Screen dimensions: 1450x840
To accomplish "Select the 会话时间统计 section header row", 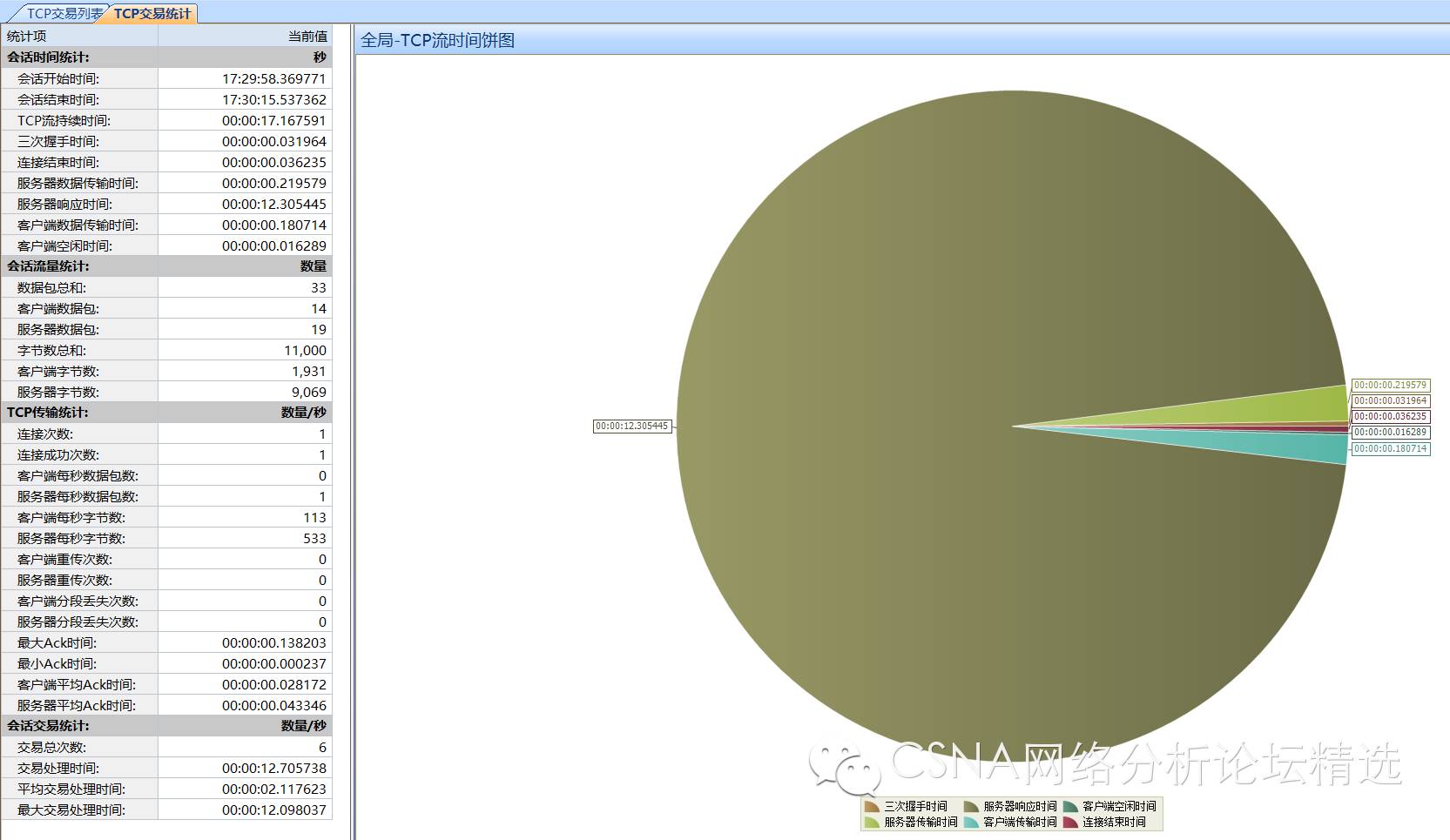I will [165, 57].
